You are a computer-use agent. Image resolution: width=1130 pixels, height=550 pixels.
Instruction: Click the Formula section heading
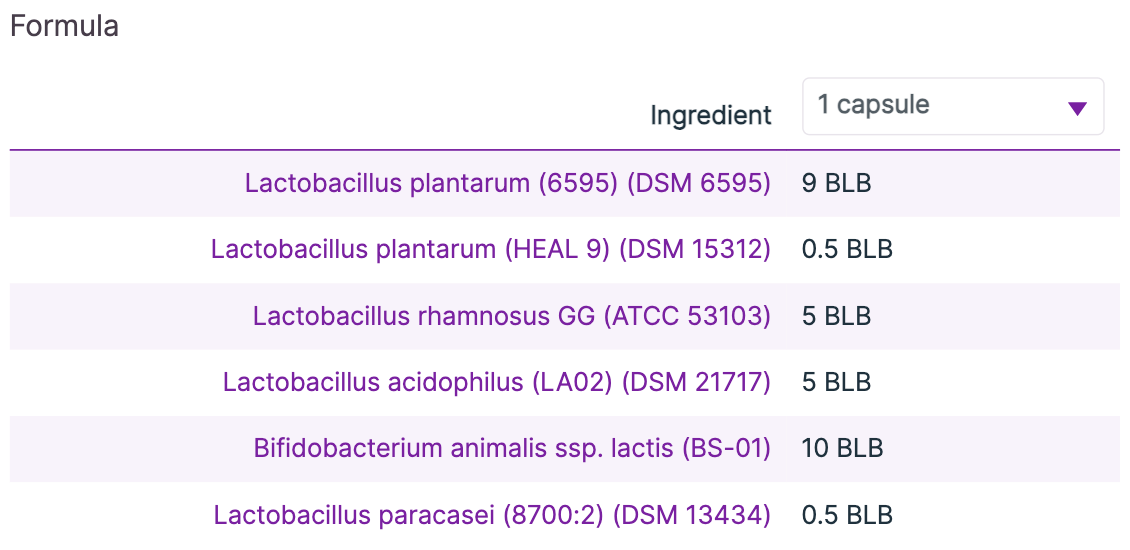(x=64, y=26)
